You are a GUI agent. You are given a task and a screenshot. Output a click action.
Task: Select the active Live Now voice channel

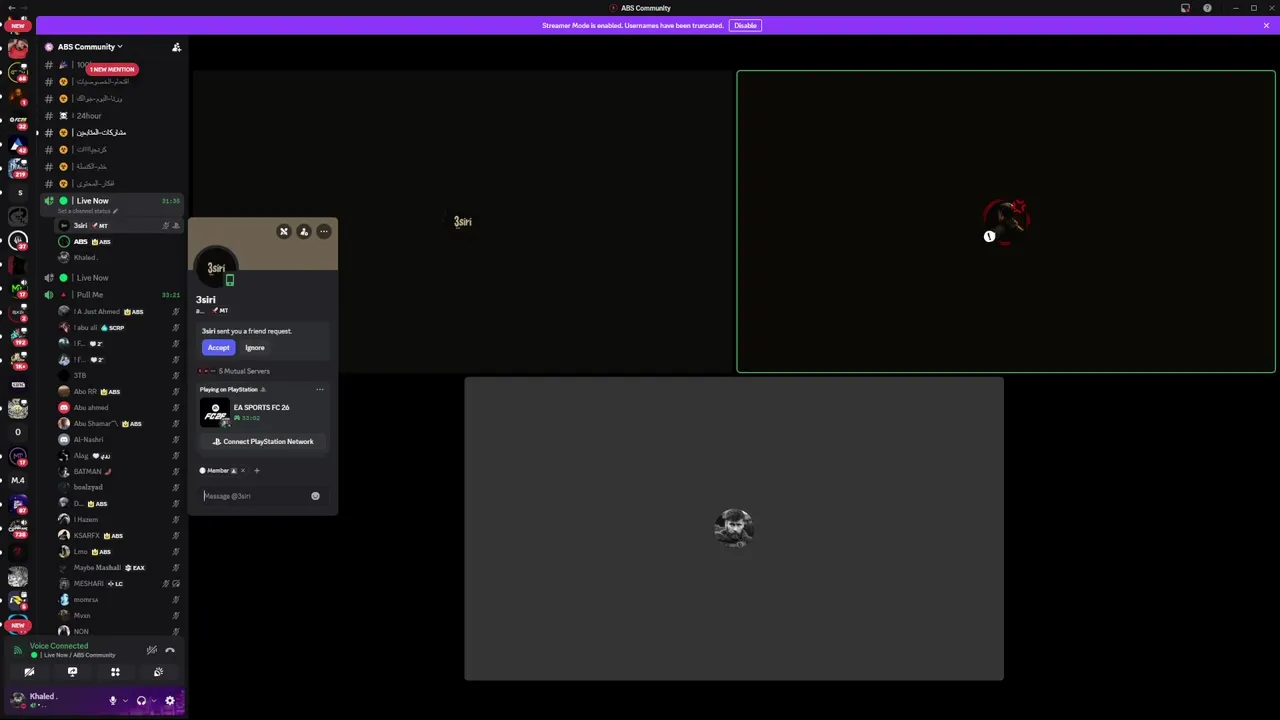(110, 201)
